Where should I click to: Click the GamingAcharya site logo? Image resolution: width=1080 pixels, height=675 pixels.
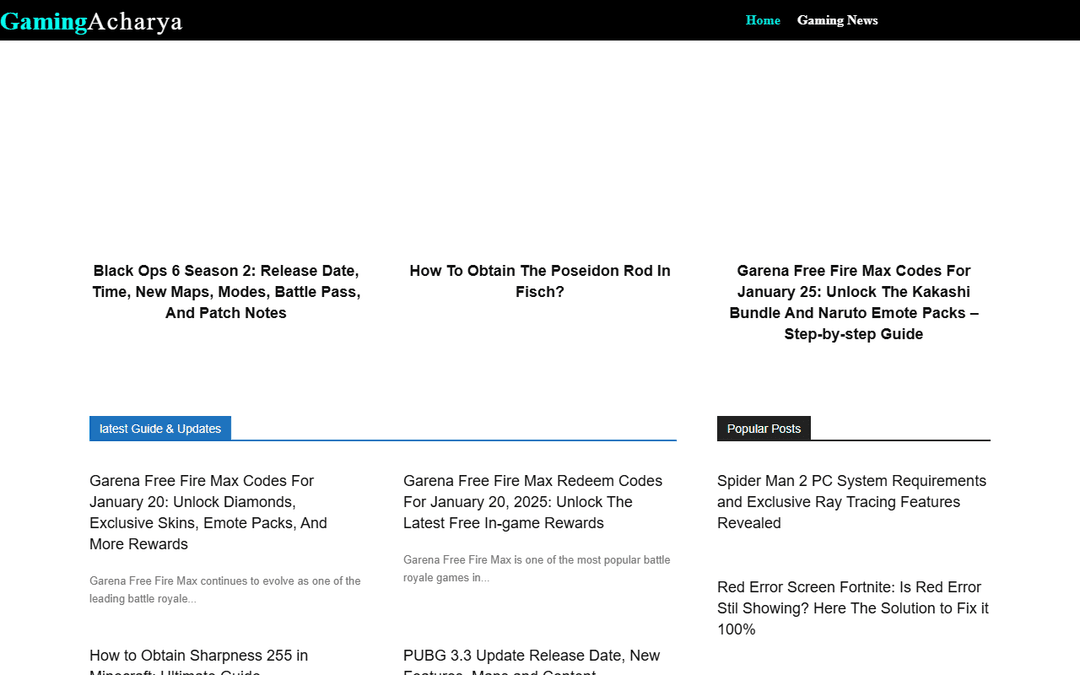pyautogui.click(x=92, y=21)
